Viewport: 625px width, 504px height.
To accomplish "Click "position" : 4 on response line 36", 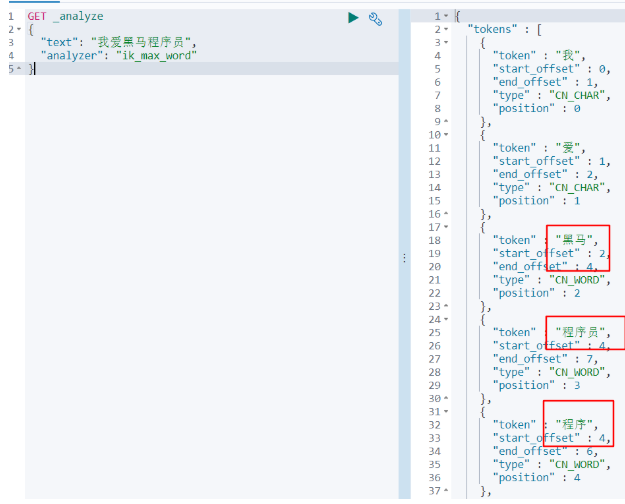I will point(537,477).
